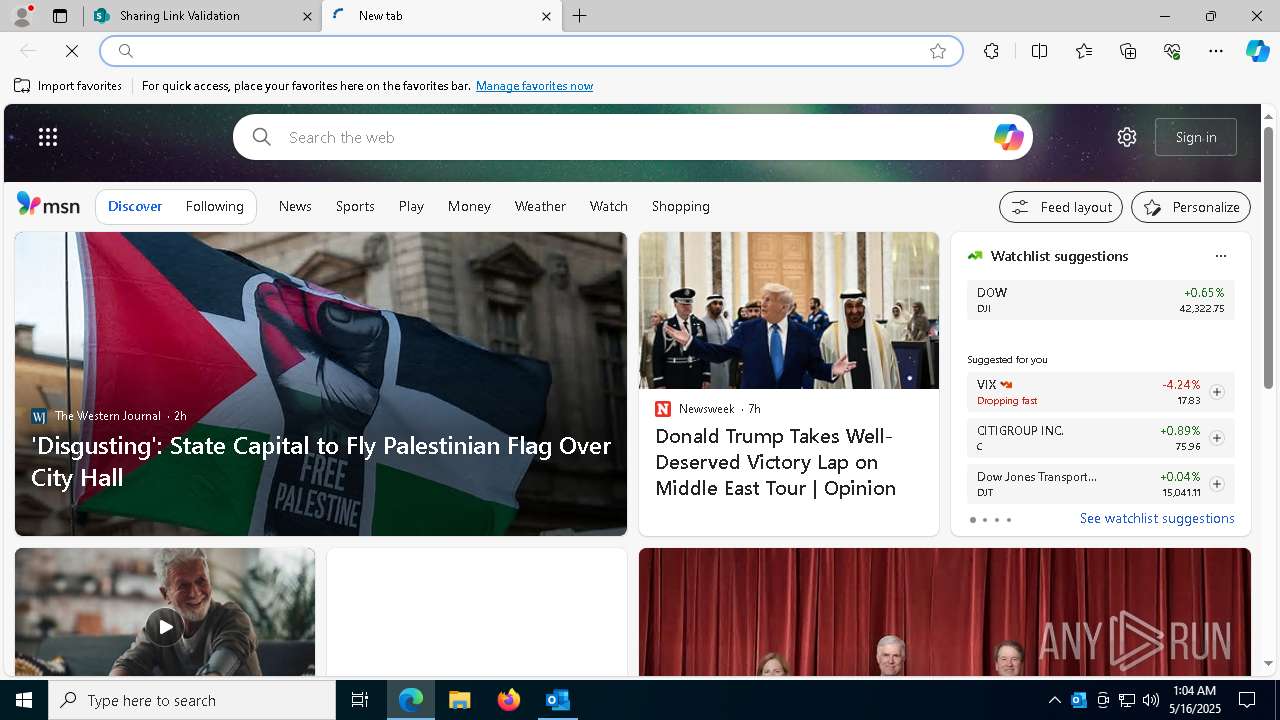Screen dimensions: 1280x720
Task: Select the DOW stock row
Action: point(1100,300)
